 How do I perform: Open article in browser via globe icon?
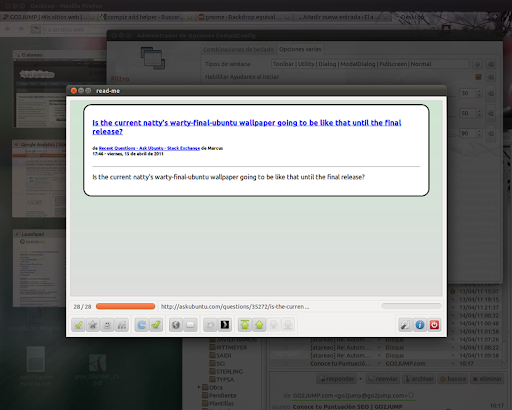176,325
